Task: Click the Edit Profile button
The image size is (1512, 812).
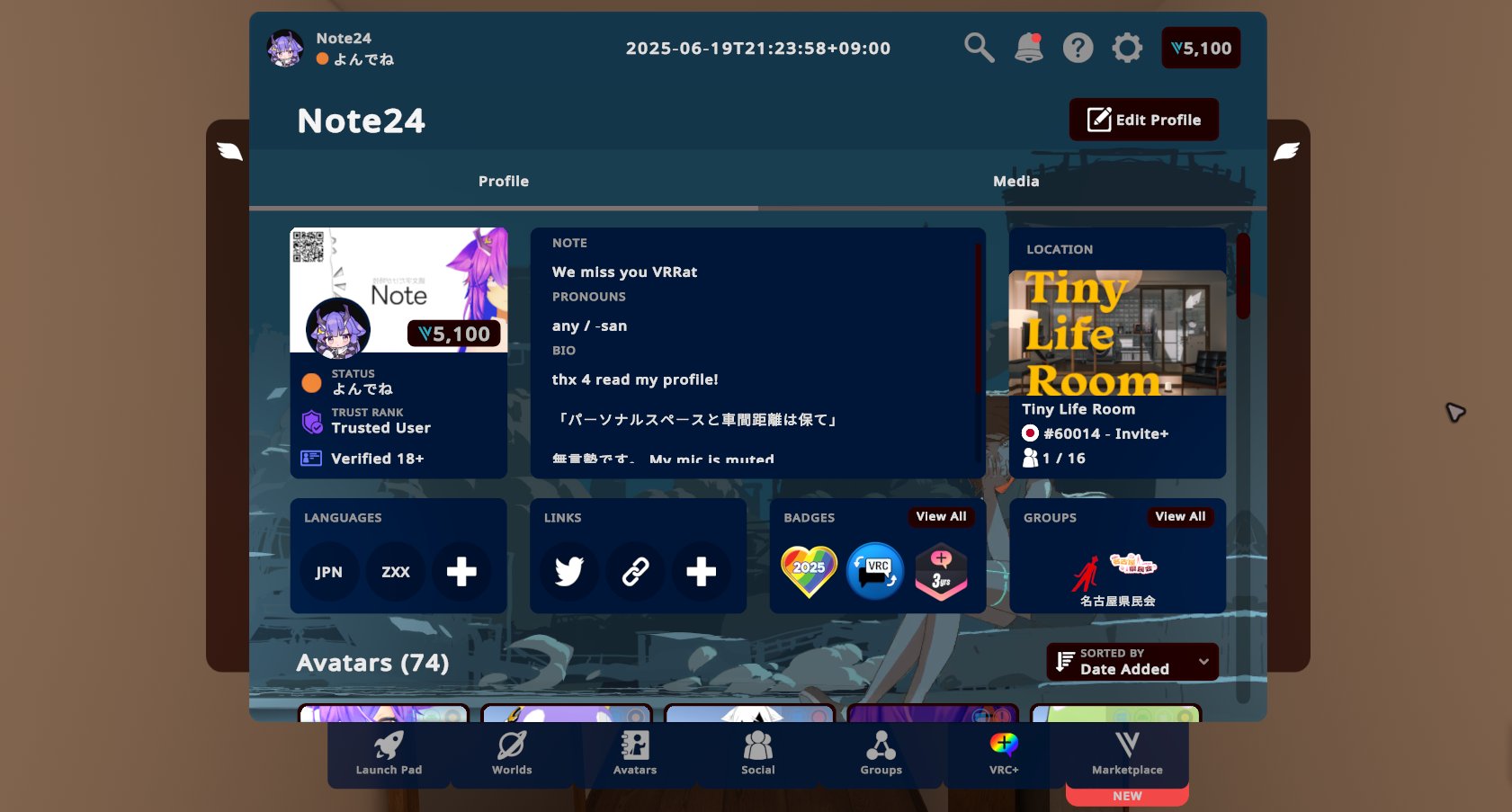Action: tap(1143, 120)
